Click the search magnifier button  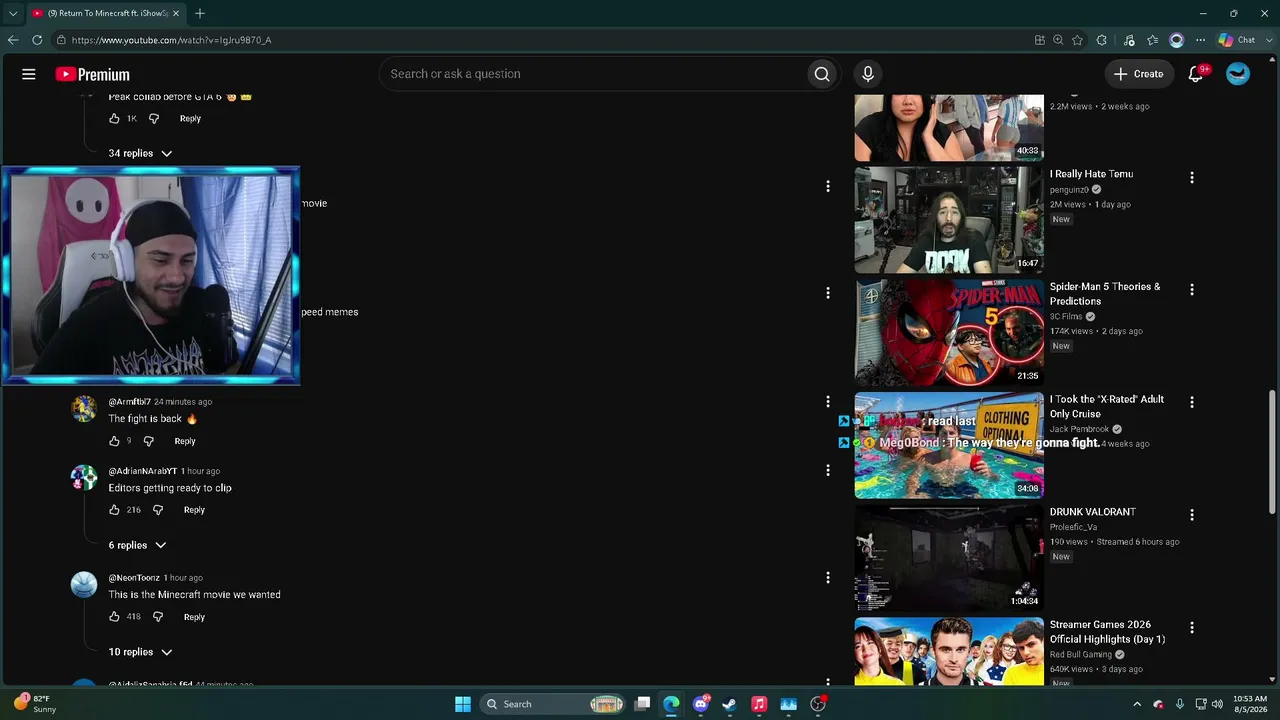click(822, 74)
